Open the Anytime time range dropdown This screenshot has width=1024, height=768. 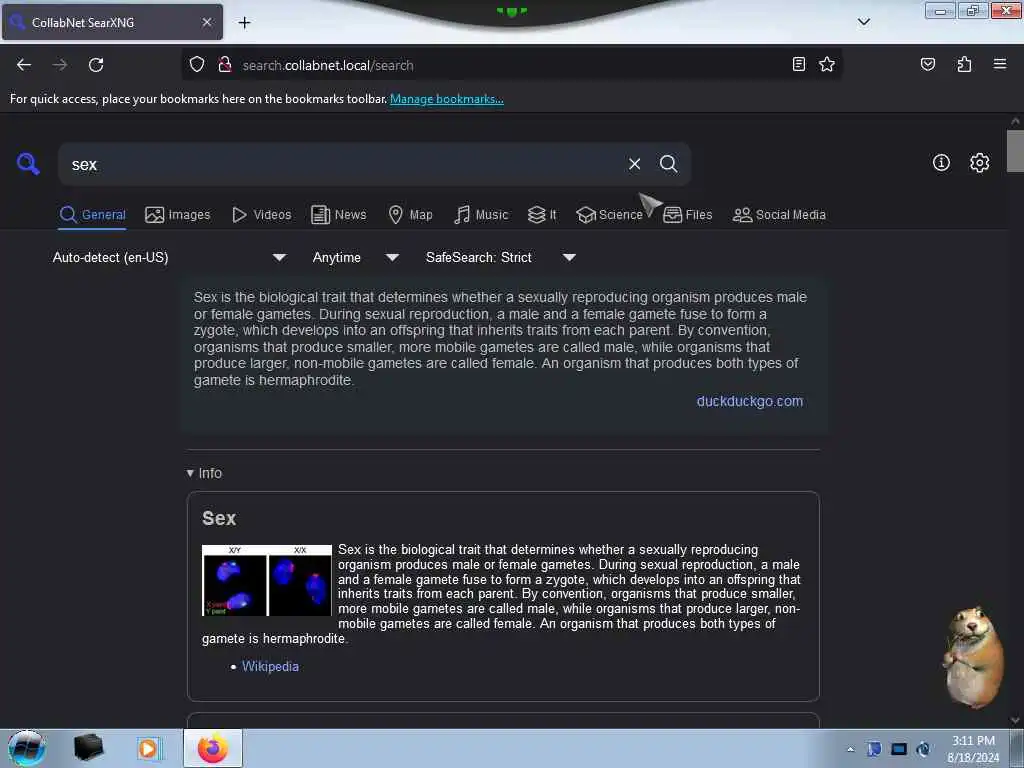[355, 257]
